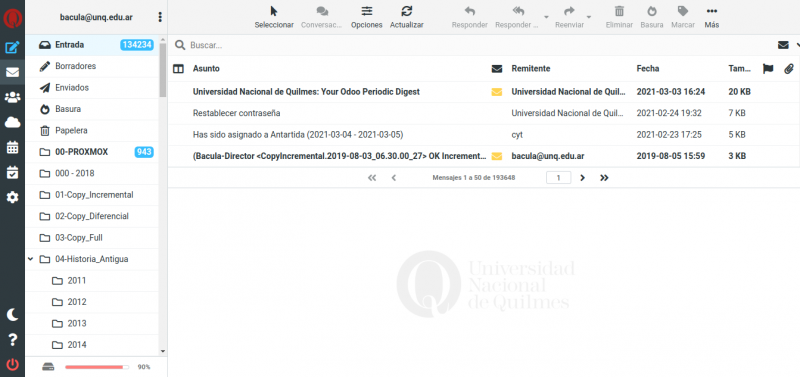Click the Seleccionar toolbar button
This screenshot has height=377, width=800.
[274, 17]
